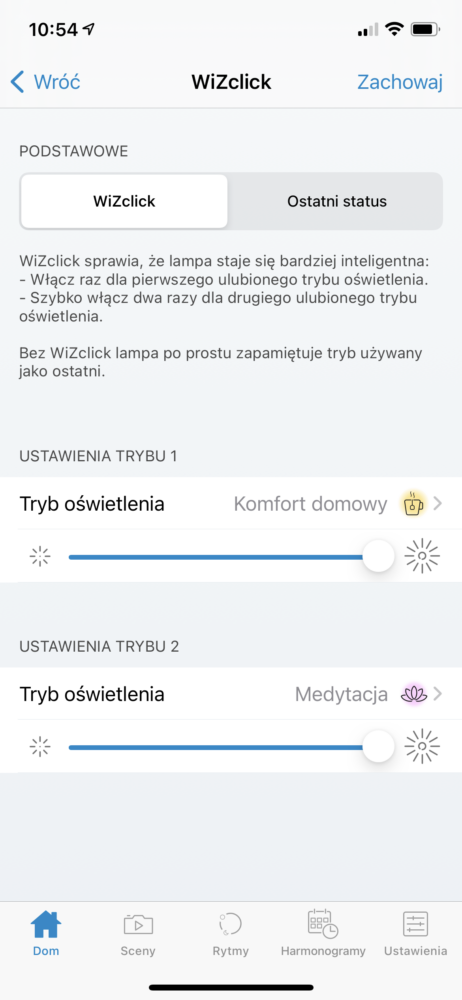Tap min brightness icon in mode 2
The image size is (462, 1000).
click(40, 746)
